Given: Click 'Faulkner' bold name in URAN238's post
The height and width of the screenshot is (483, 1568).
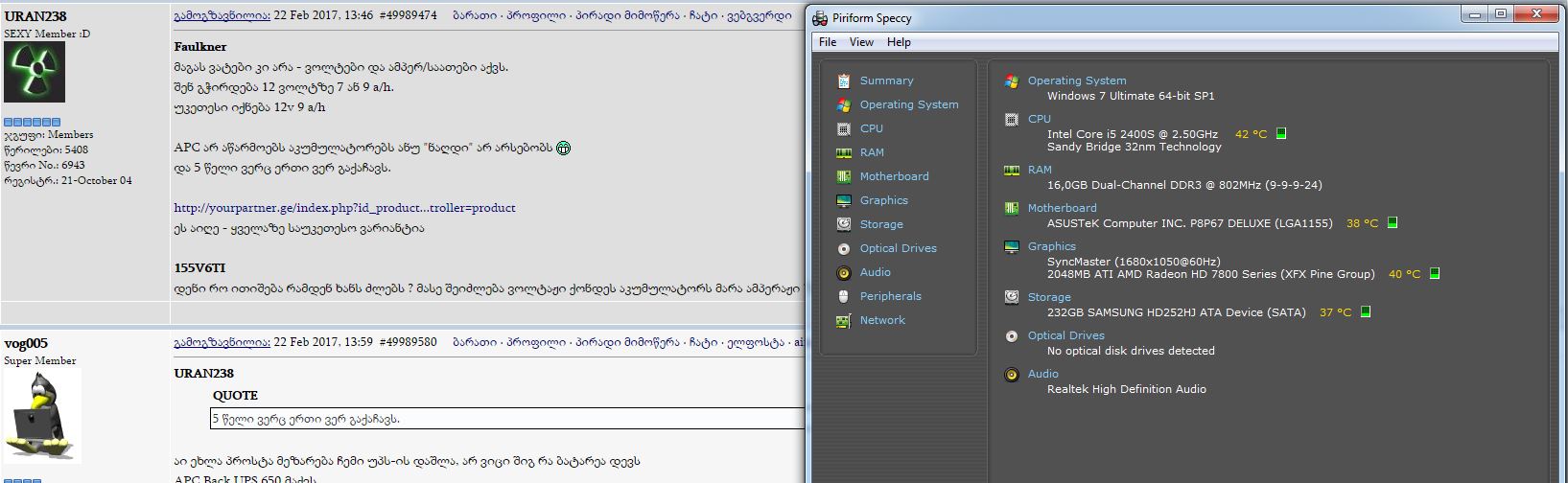Looking at the screenshot, I should pos(199,47).
